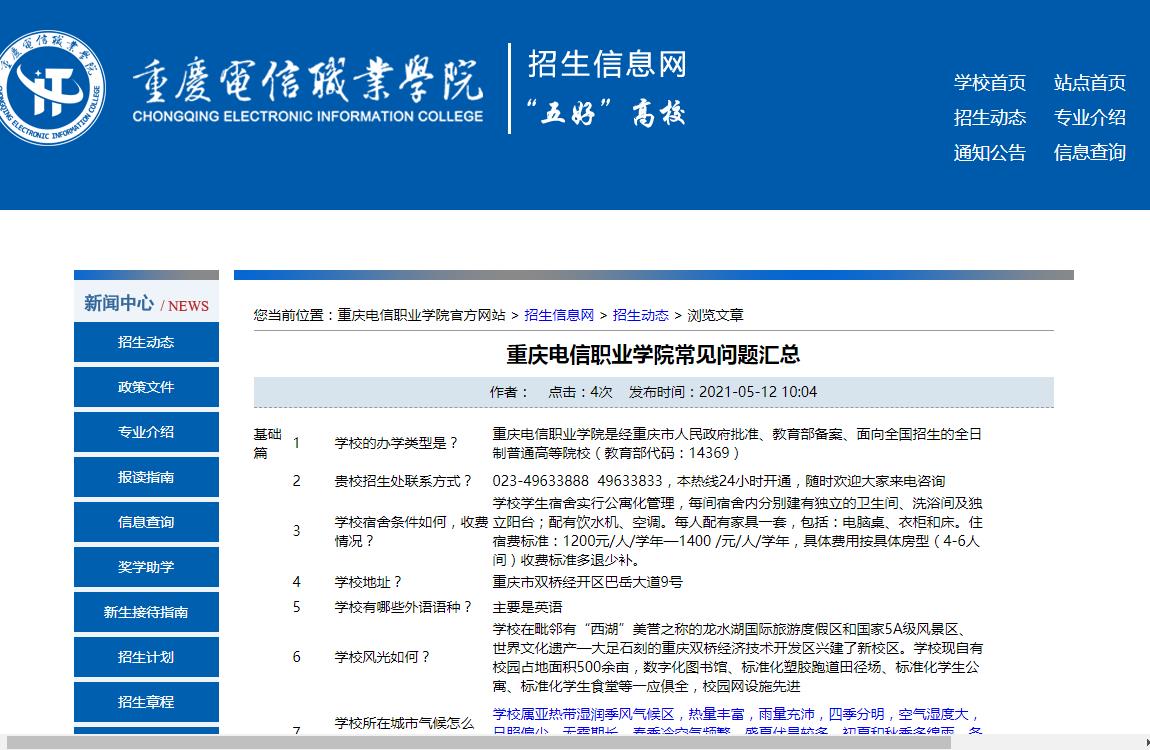
Task: Go to 招生动态 in the header menu
Action: (989, 118)
